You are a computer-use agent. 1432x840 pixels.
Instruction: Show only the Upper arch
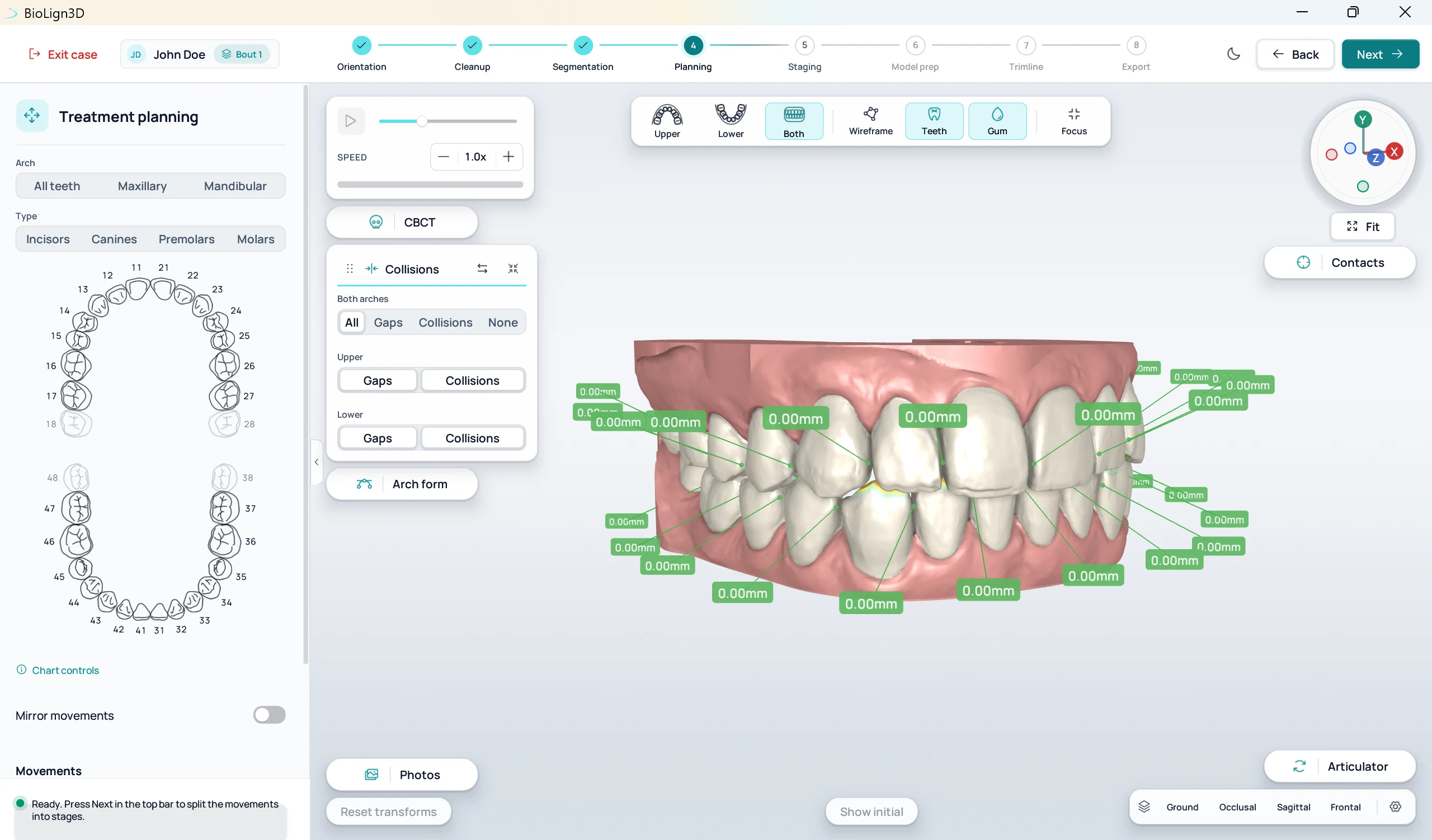tap(667, 121)
